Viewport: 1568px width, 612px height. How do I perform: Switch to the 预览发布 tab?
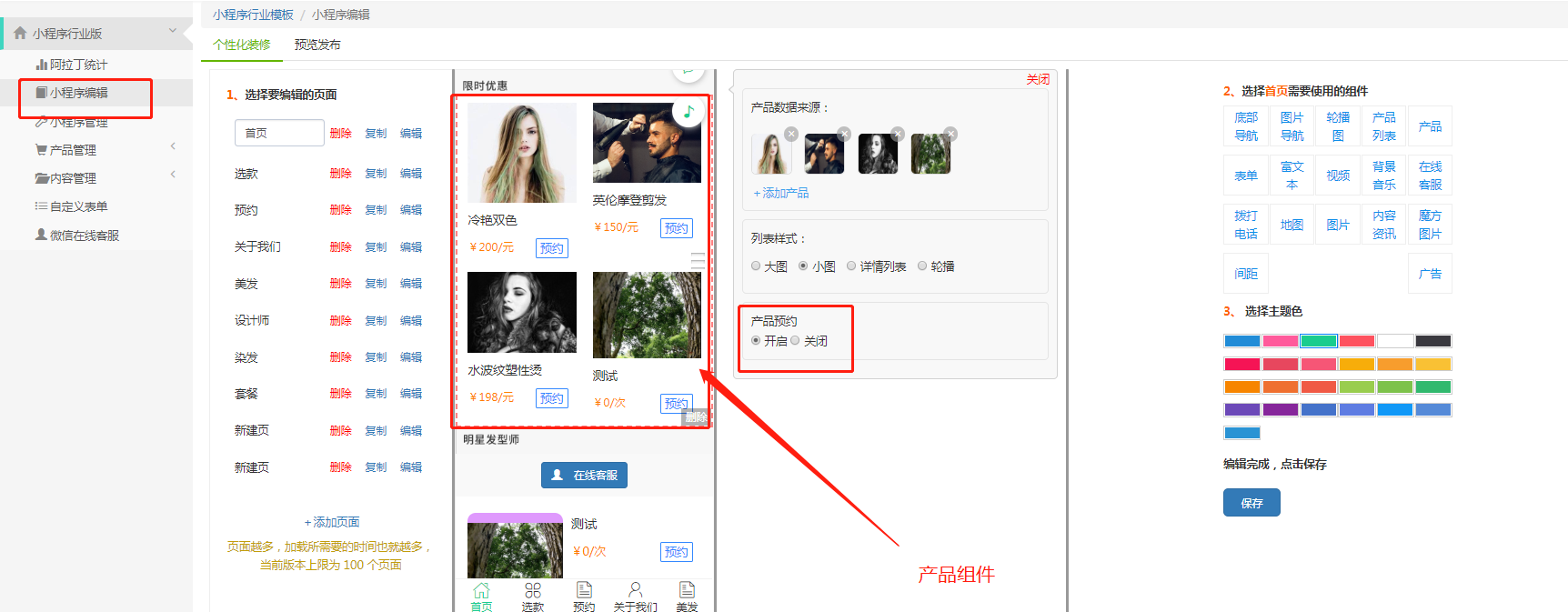pyautogui.click(x=317, y=45)
